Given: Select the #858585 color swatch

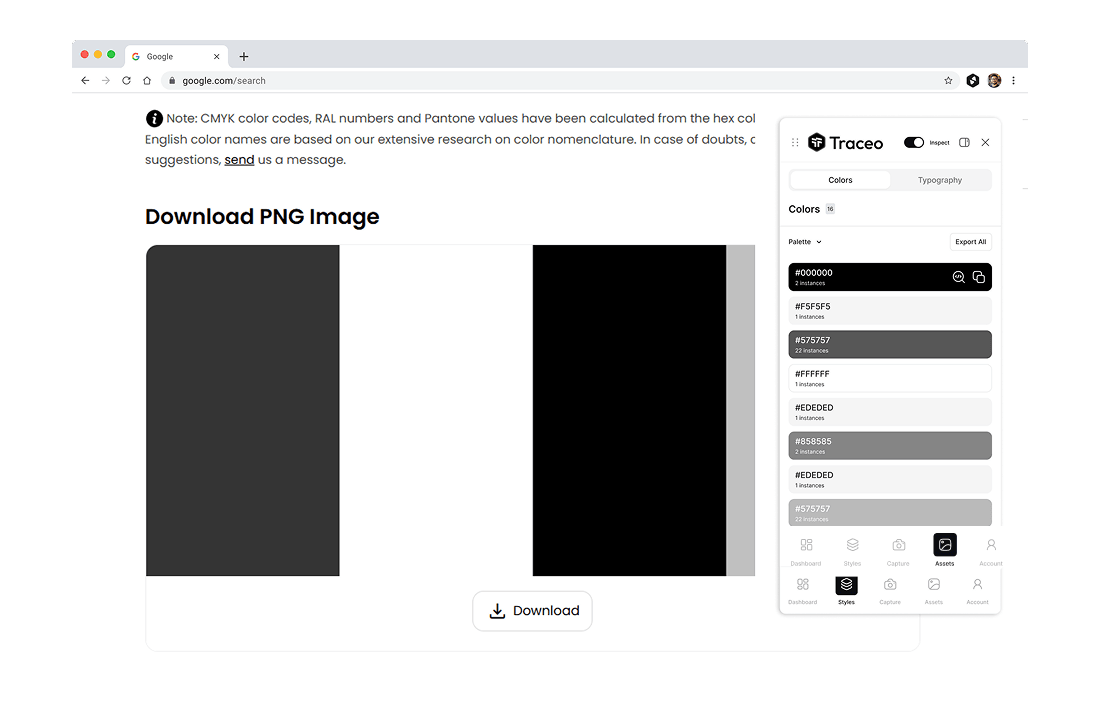Looking at the screenshot, I should pos(890,446).
